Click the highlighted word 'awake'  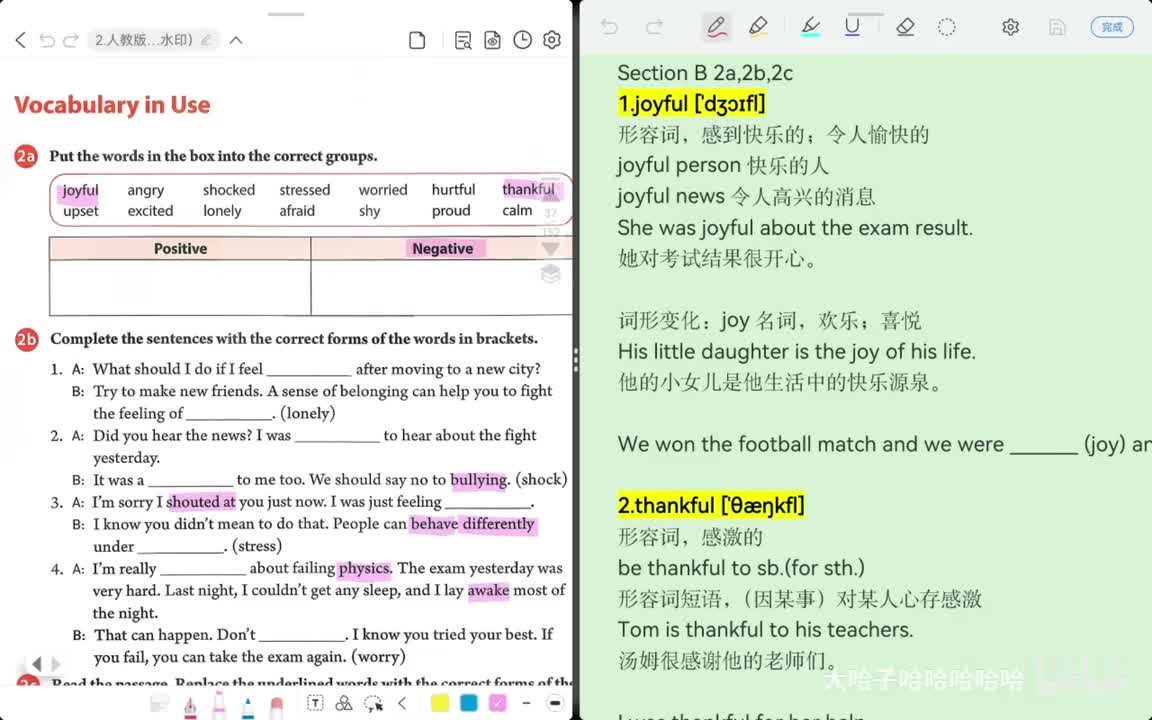489,590
